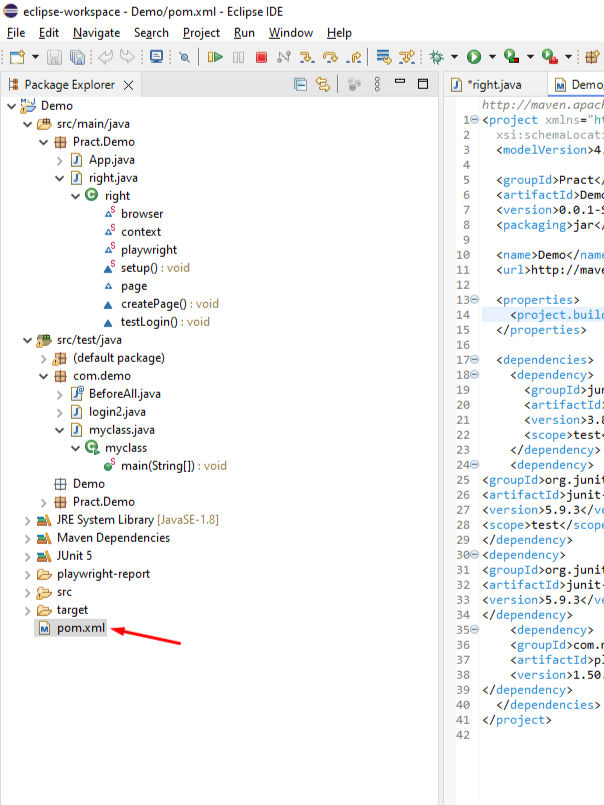Toggle Link with Editor in Package Explorer

323,84
